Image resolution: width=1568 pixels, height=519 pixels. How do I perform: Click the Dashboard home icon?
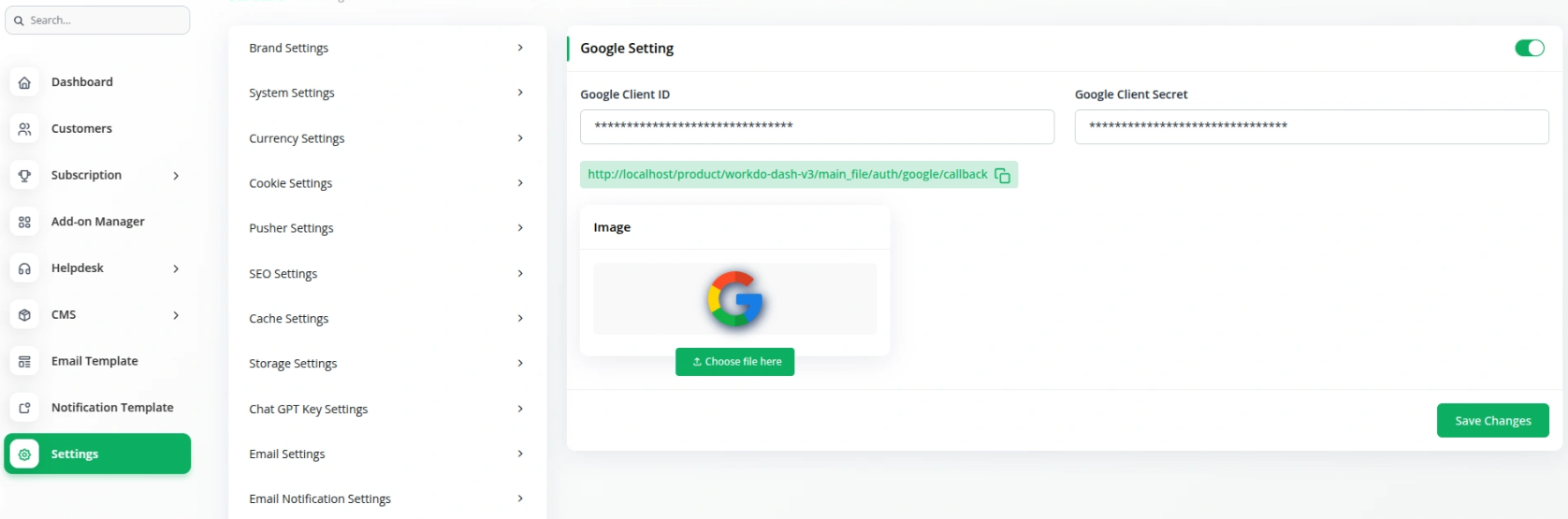(x=24, y=82)
